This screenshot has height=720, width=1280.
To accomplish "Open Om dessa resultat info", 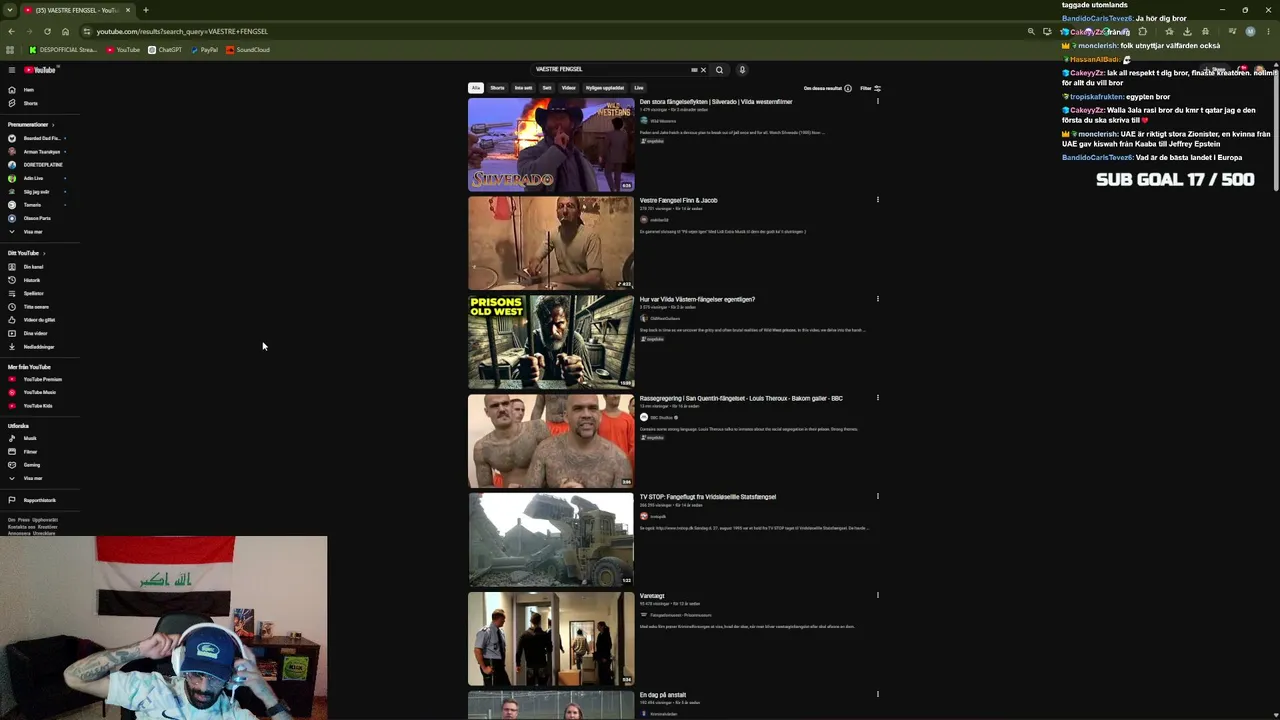I will (x=828, y=88).
